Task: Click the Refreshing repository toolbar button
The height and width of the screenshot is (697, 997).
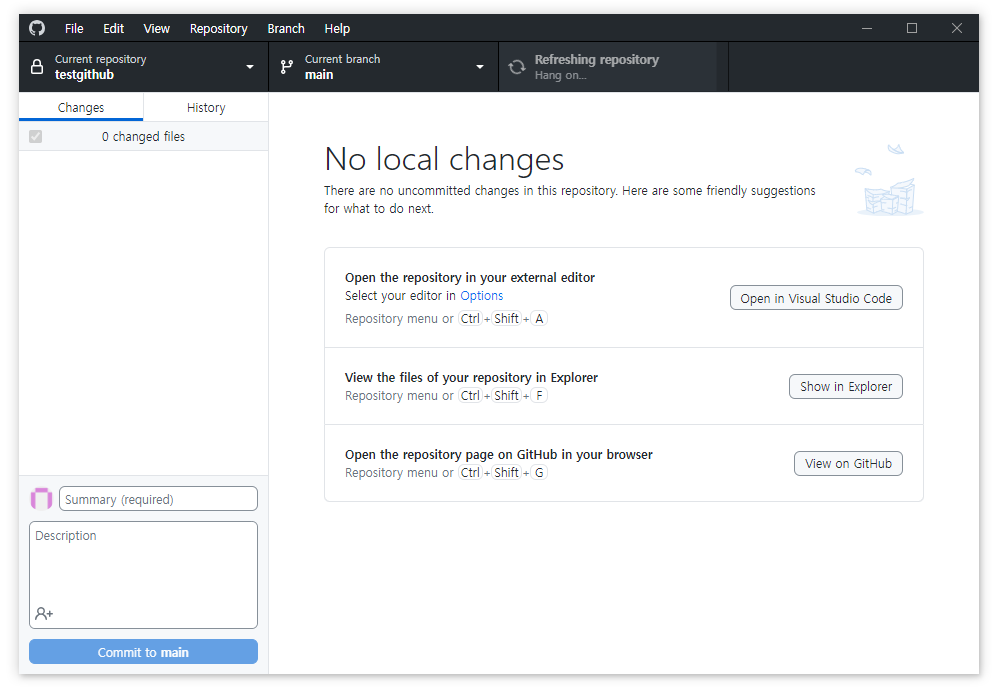Action: 613,67
